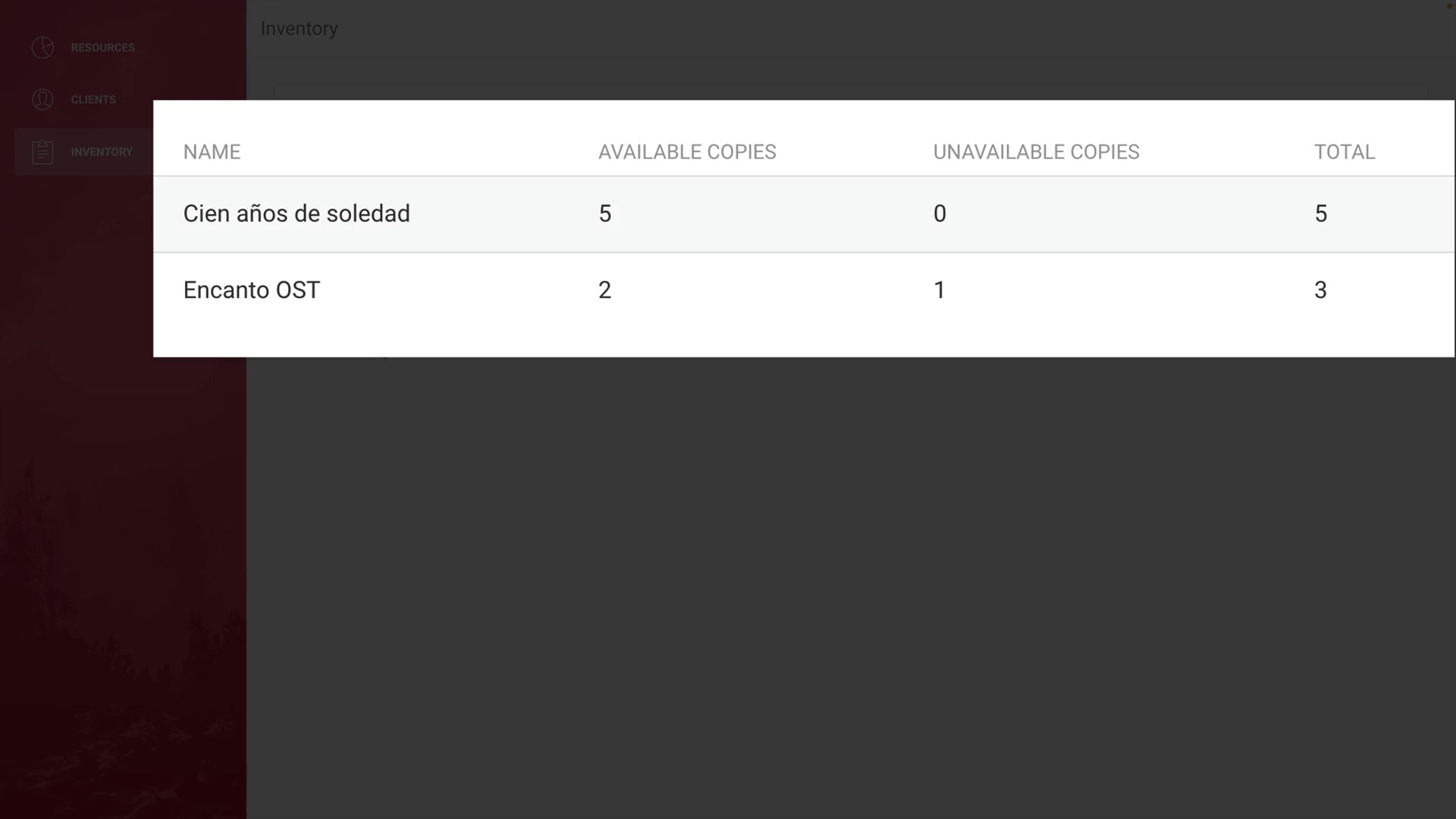Open the Resources sidebar label
1456x819 pixels.
pyautogui.click(x=102, y=48)
